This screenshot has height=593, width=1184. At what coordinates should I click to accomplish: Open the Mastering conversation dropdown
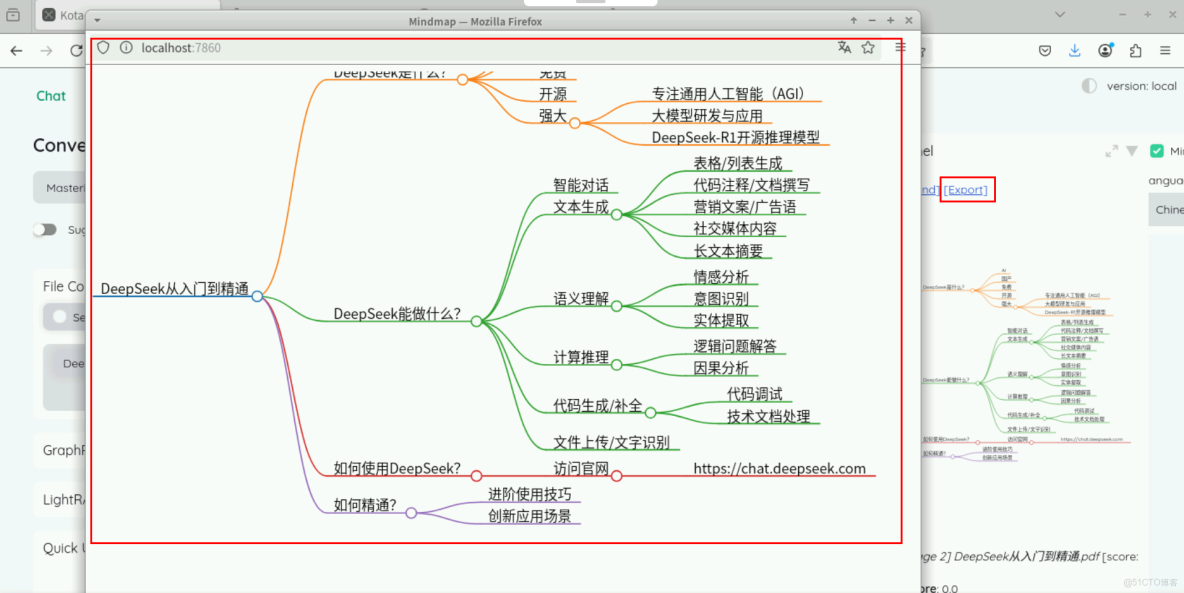tap(60, 188)
